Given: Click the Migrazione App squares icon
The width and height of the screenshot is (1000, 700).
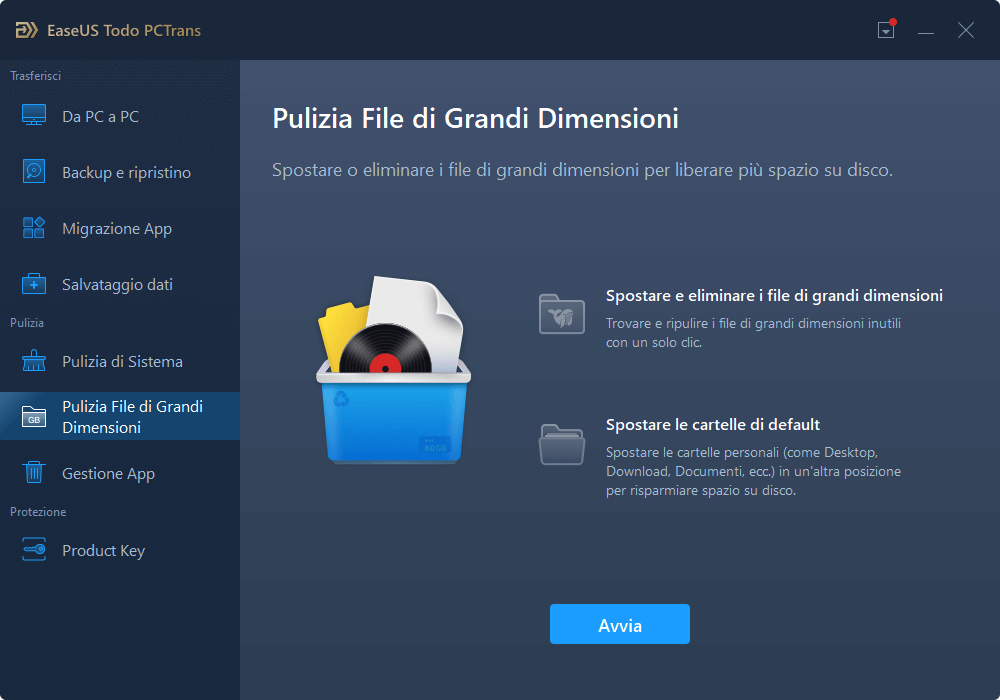Looking at the screenshot, I should 34,228.
